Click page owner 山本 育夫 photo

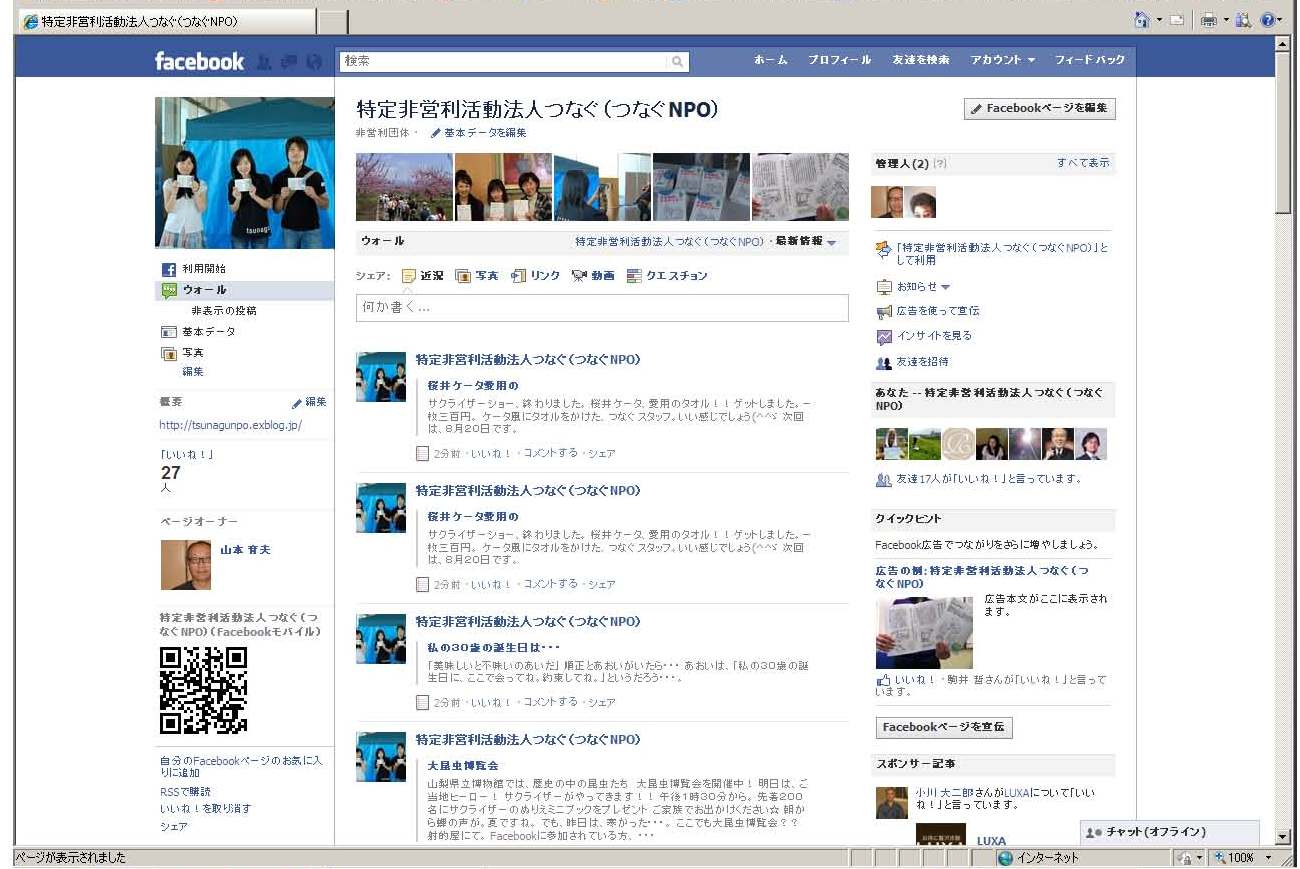(186, 565)
